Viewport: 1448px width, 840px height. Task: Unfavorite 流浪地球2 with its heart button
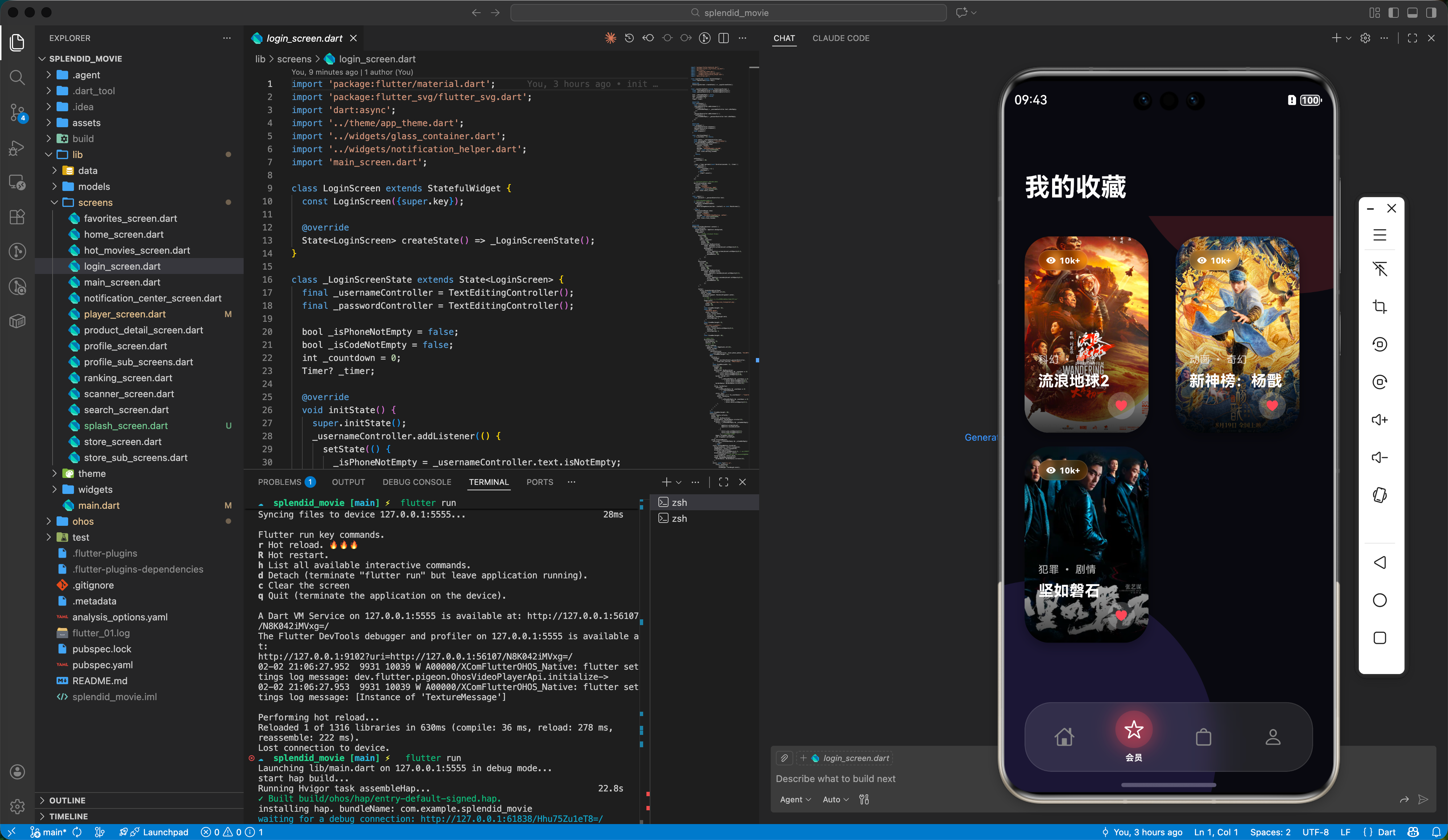(x=1121, y=406)
